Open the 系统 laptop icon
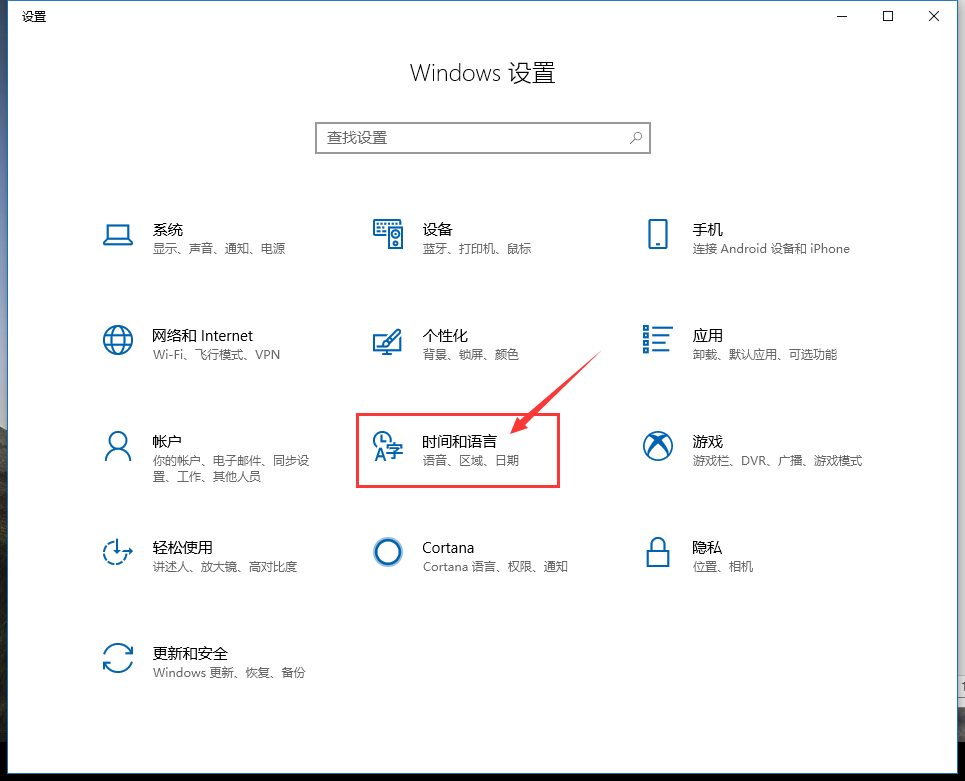The width and height of the screenshot is (965, 781). (x=118, y=235)
